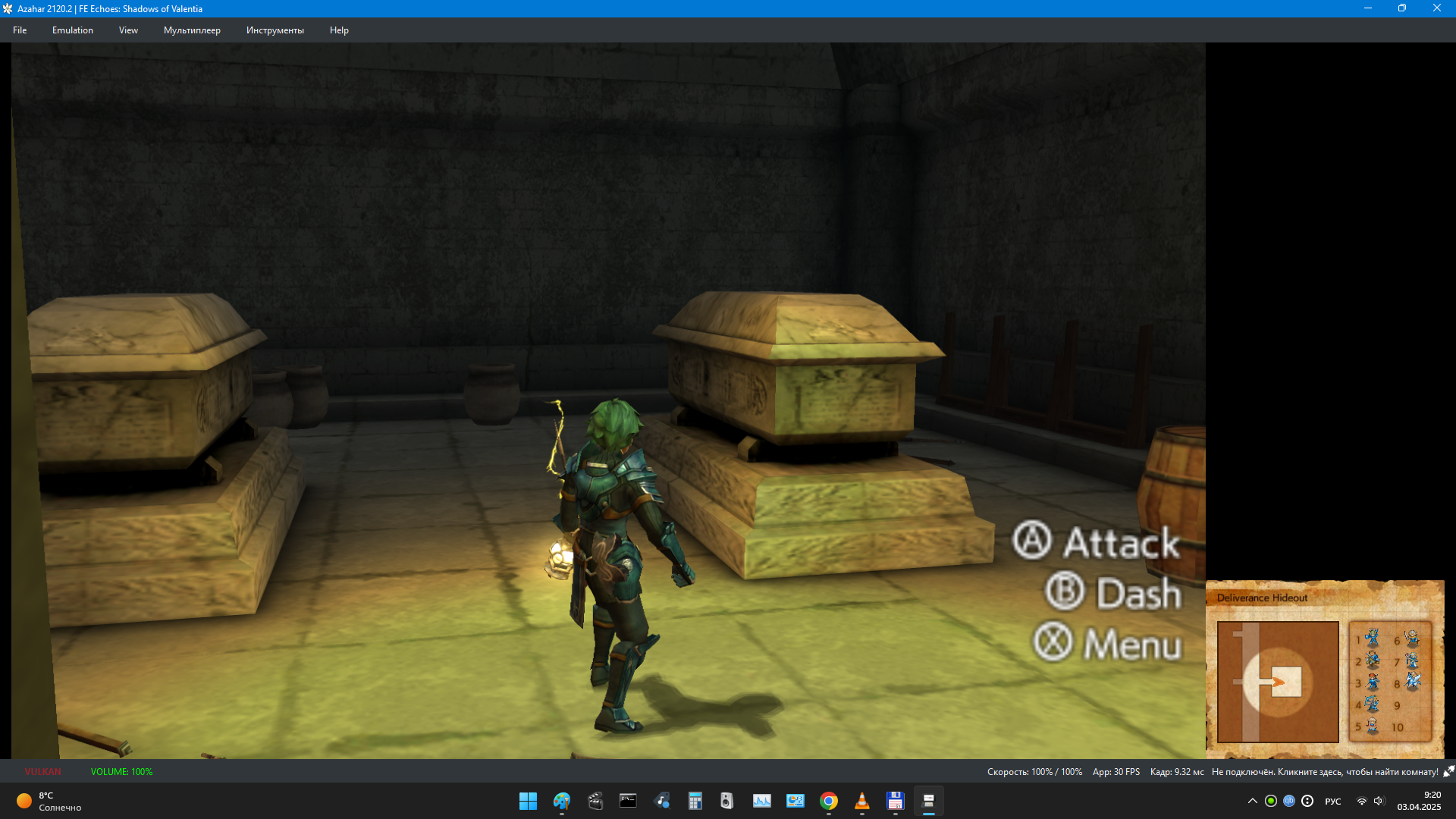Click the VULKAN renderer status button
1456x819 pixels.
pos(42,771)
